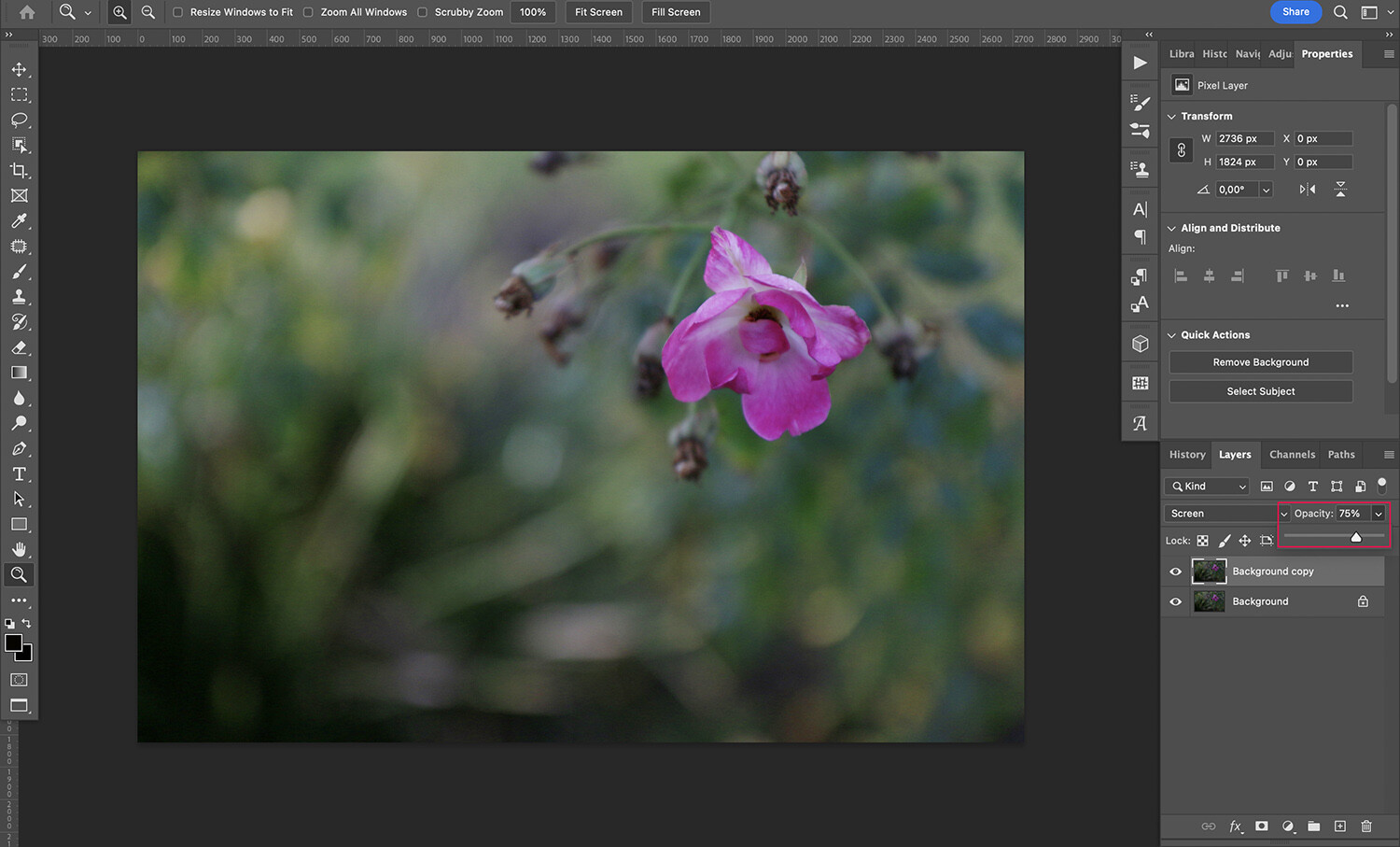Image resolution: width=1400 pixels, height=847 pixels.
Task: Delete layer using the trash icon
Action: [1366, 826]
